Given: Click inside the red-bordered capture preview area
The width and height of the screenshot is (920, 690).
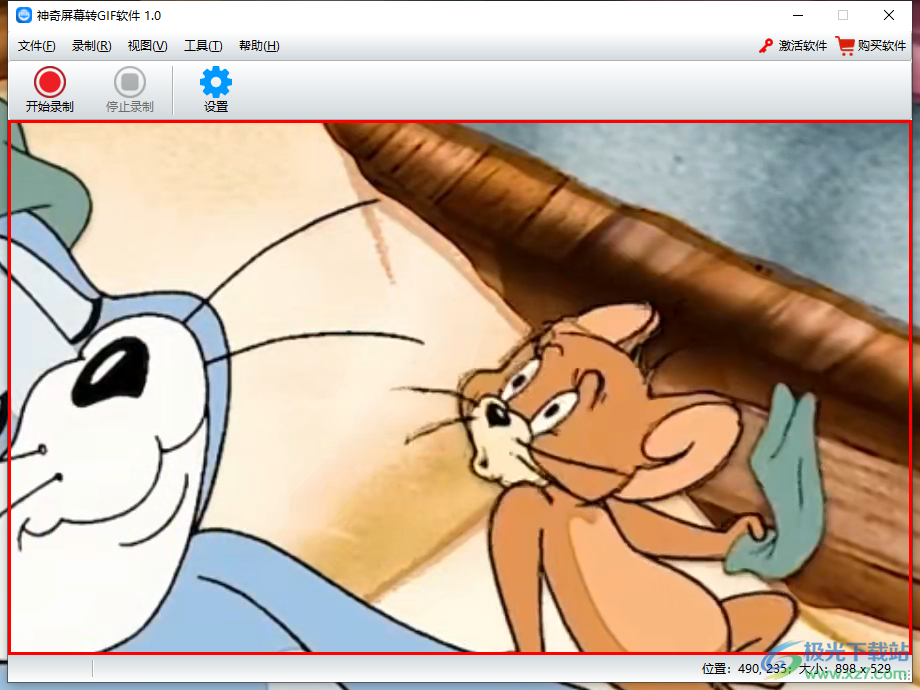Looking at the screenshot, I should (459, 387).
